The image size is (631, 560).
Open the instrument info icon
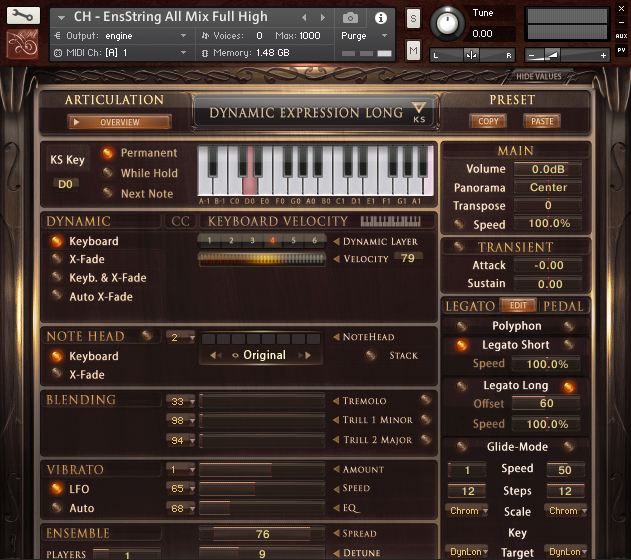pyautogui.click(x=381, y=18)
